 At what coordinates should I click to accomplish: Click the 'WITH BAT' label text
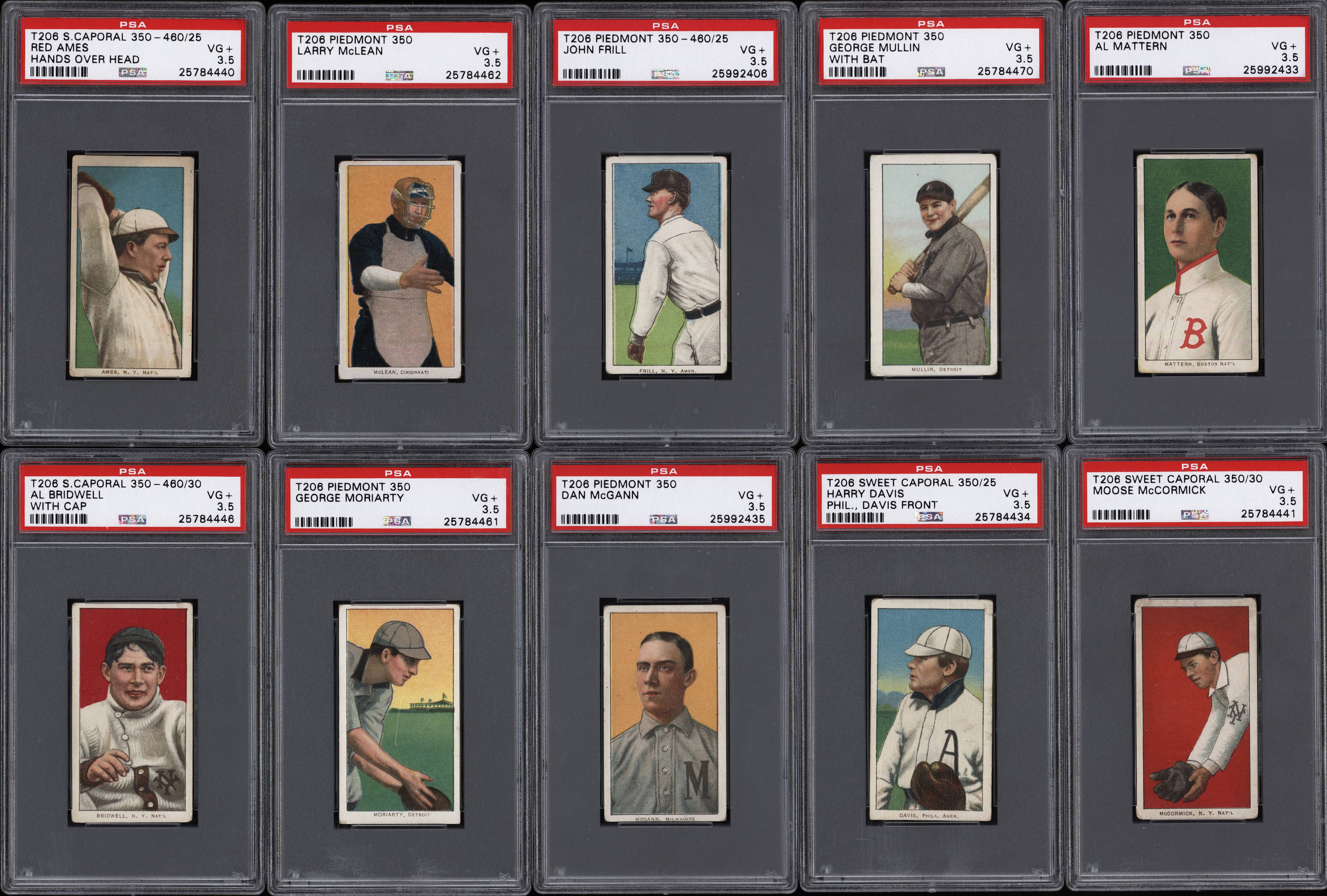(x=857, y=59)
